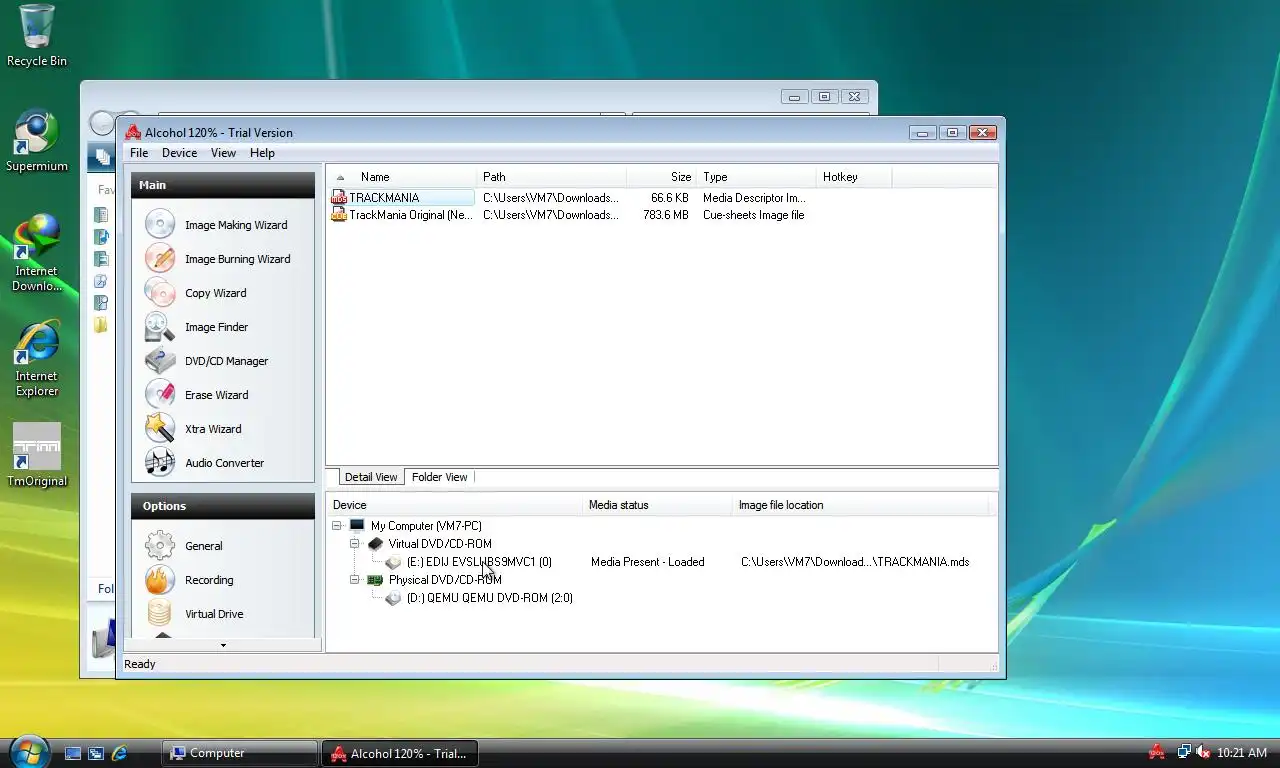Click the sidebar scroll-down arrow
The width and height of the screenshot is (1280, 768).
click(x=223, y=645)
